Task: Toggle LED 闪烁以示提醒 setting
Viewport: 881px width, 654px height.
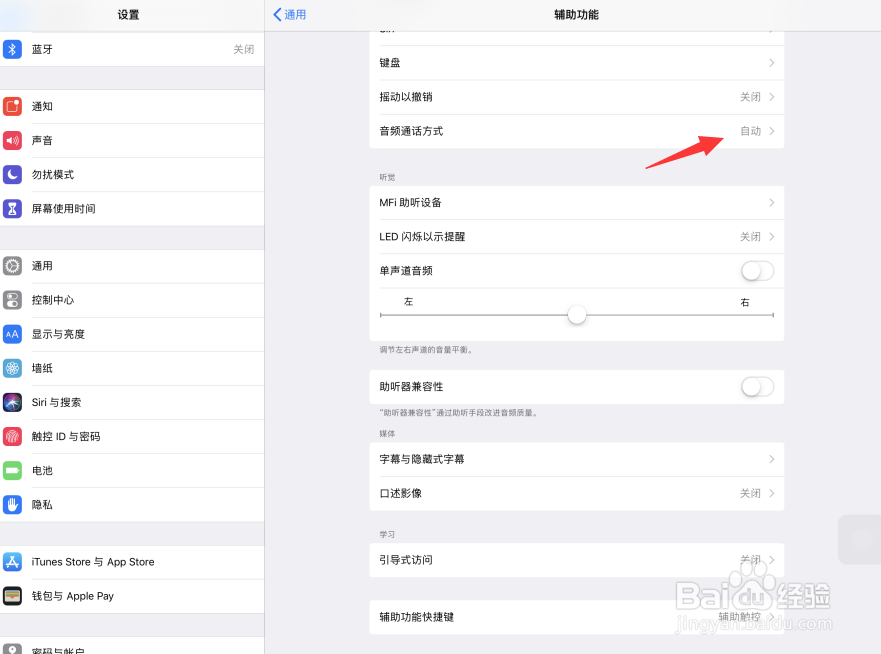Action: (576, 236)
